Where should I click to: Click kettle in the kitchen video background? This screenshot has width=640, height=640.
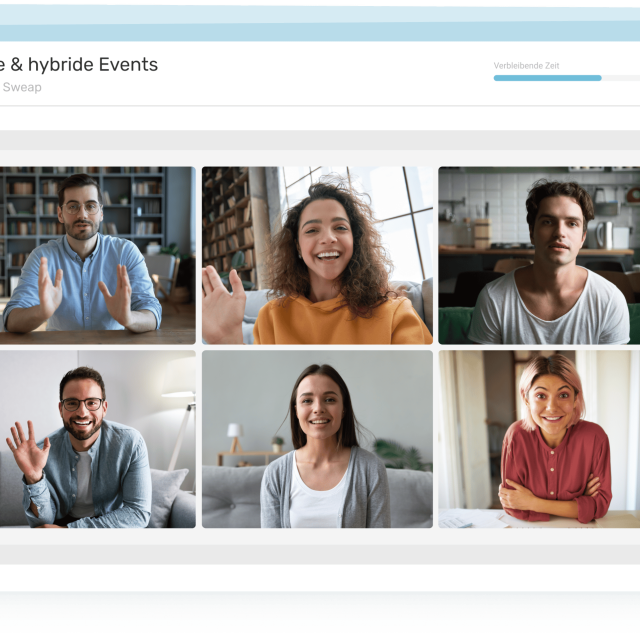(605, 235)
